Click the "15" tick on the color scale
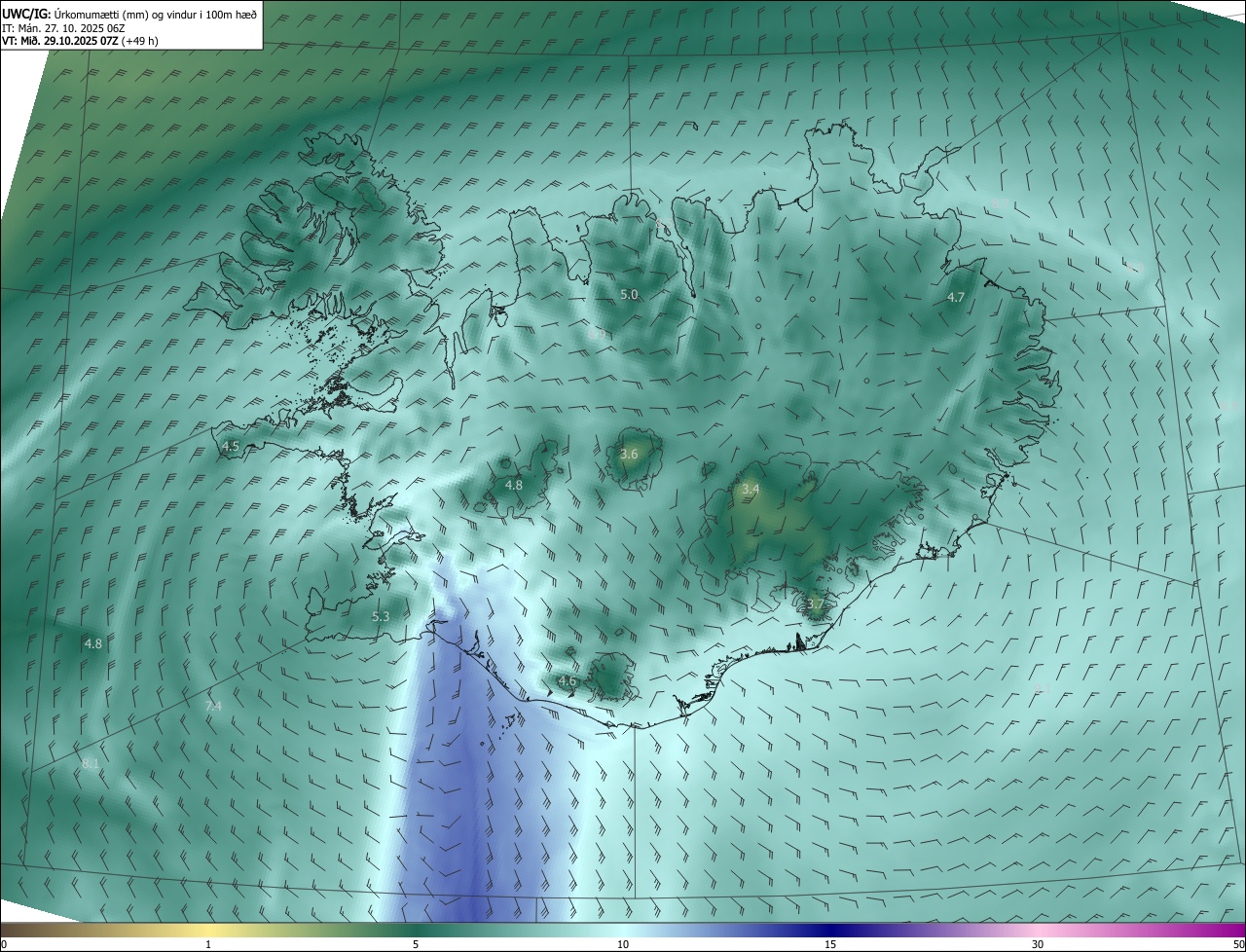Image resolution: width=1246 pixels, height=952 pixels. pyautogui.click(x=830, y=944)
